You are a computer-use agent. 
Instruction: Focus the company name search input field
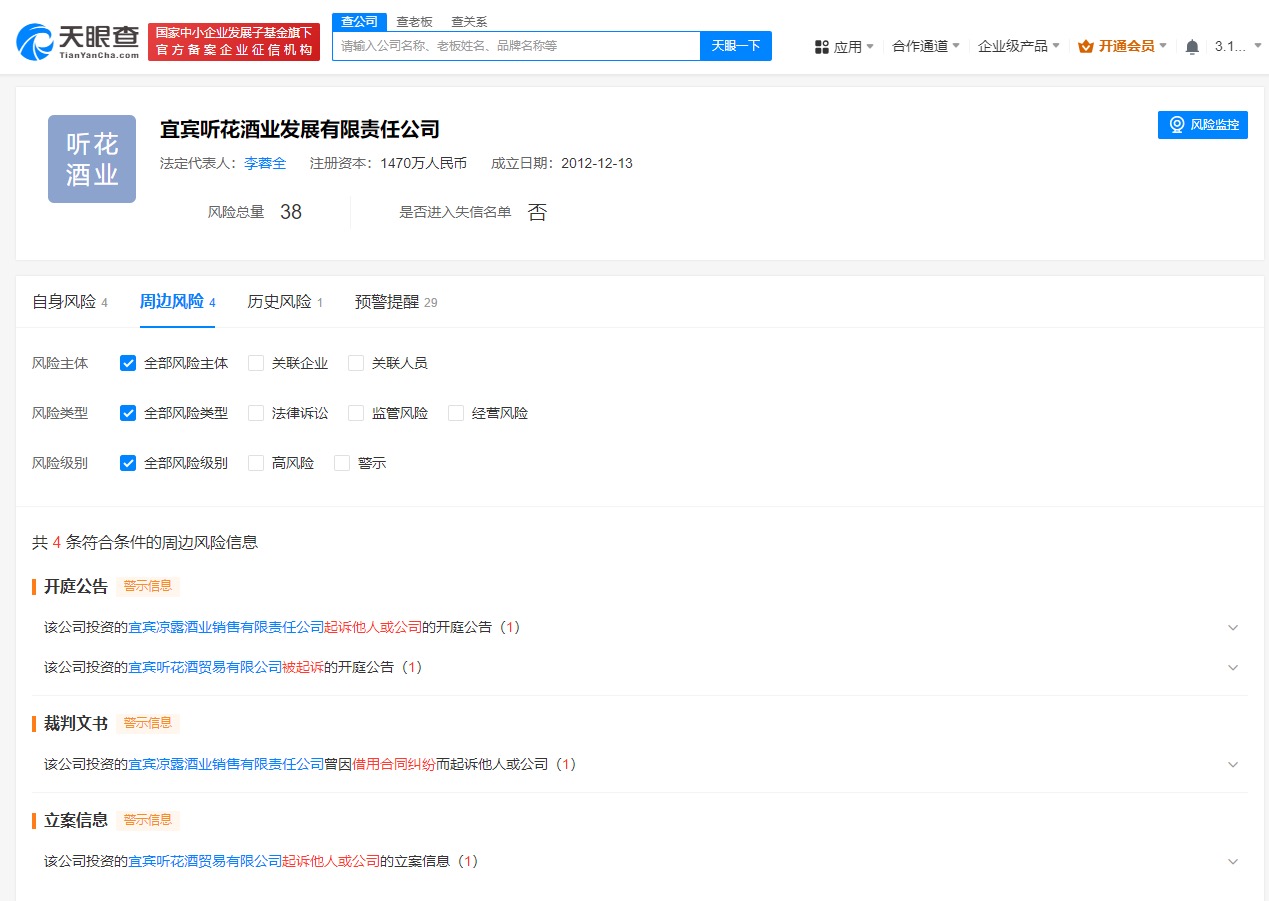click(516, 46)
